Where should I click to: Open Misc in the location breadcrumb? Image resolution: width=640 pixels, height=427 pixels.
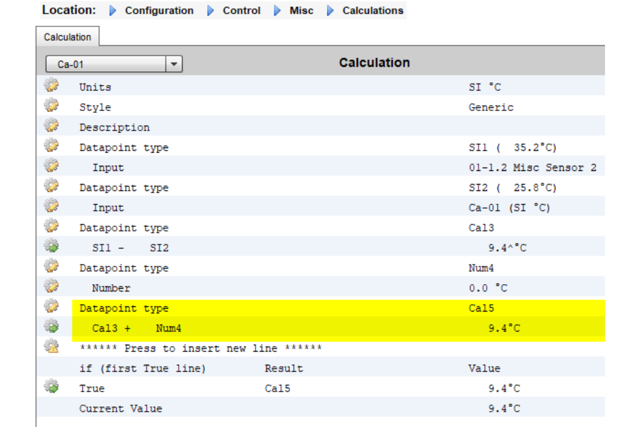tap(301, 11)
